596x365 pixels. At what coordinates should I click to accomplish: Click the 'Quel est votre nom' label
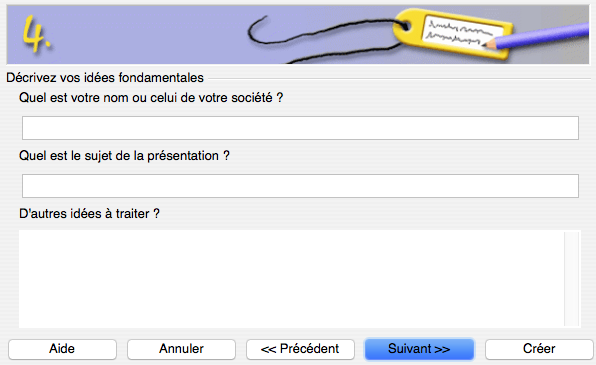tap(151, 98)
